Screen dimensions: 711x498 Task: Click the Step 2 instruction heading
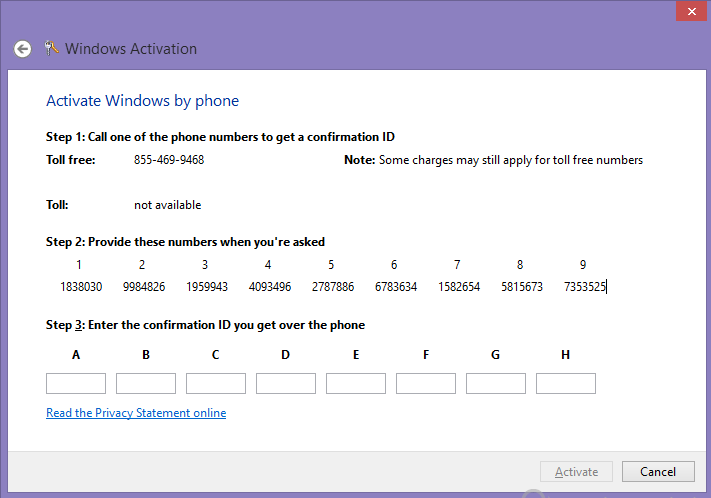tap(185, 242)
